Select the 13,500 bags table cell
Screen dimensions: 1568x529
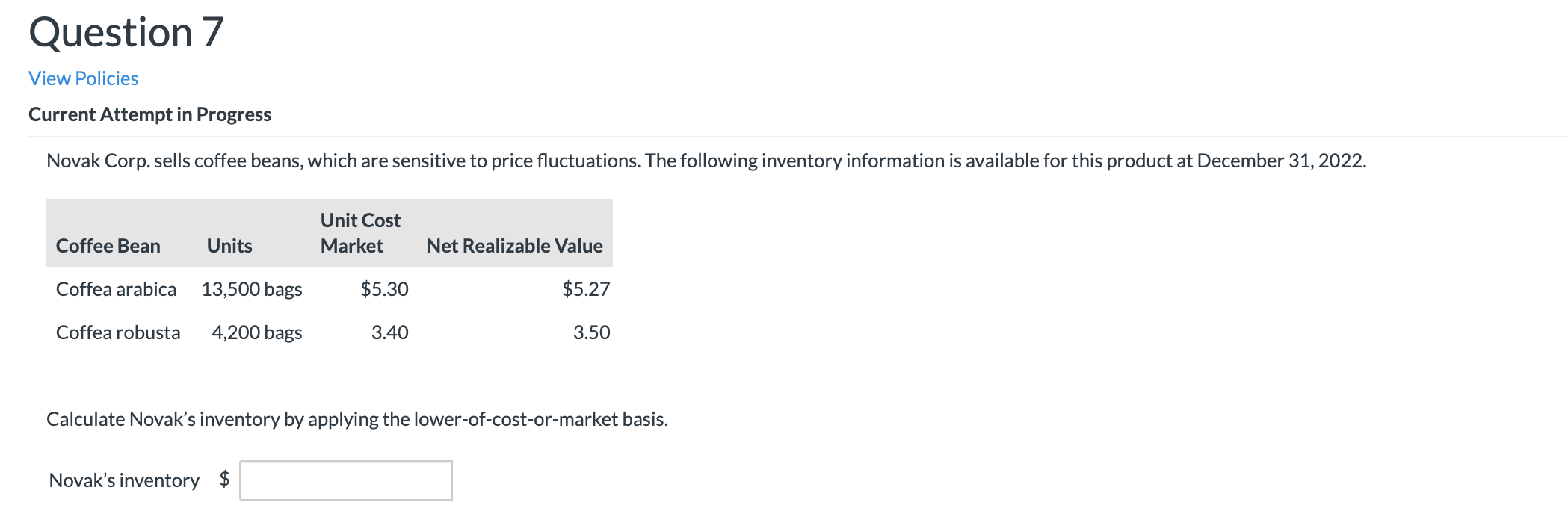point(251,288)
